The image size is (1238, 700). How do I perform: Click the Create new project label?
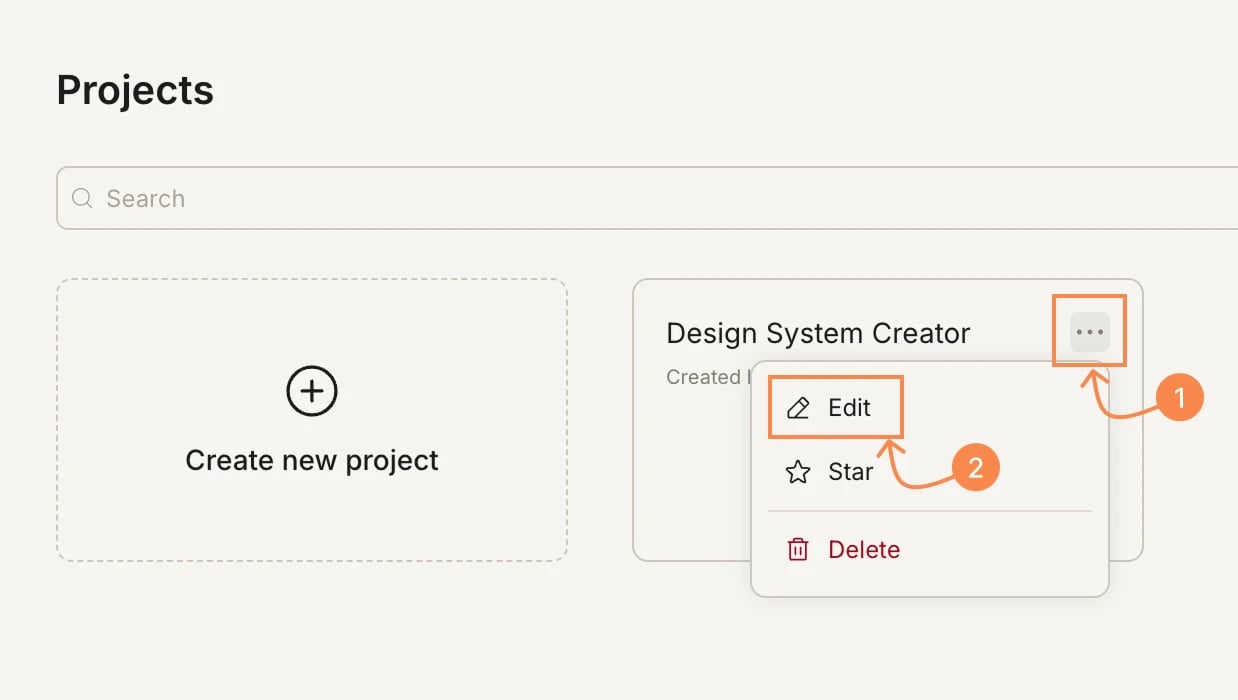tap(312, 460)
